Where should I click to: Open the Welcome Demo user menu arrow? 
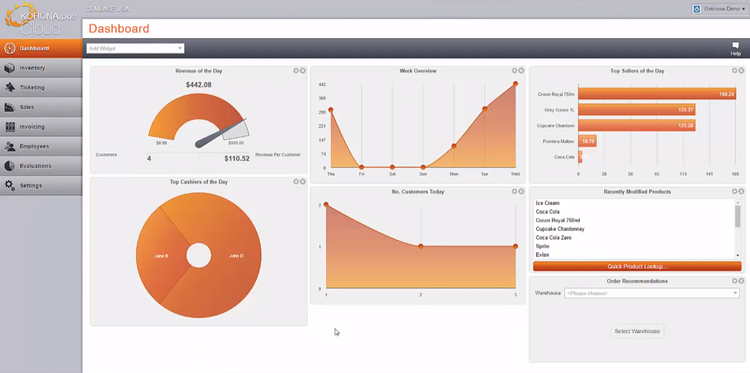743,9
